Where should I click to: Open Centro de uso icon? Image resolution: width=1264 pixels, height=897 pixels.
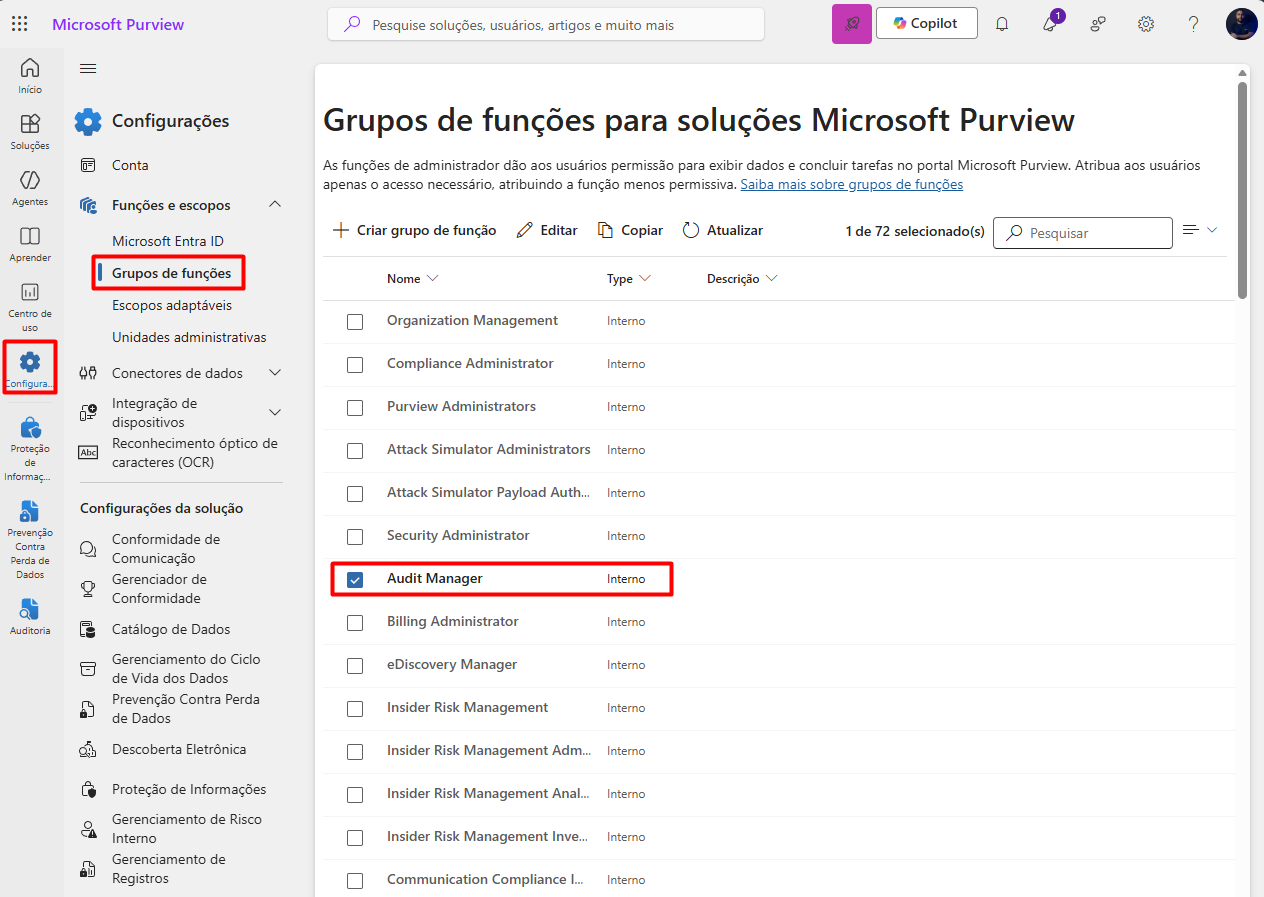30,306
